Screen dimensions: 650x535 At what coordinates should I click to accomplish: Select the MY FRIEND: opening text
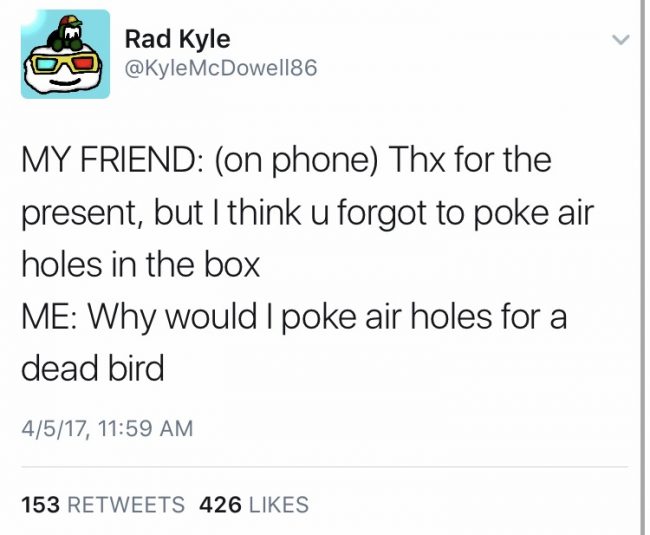(112, 160)
